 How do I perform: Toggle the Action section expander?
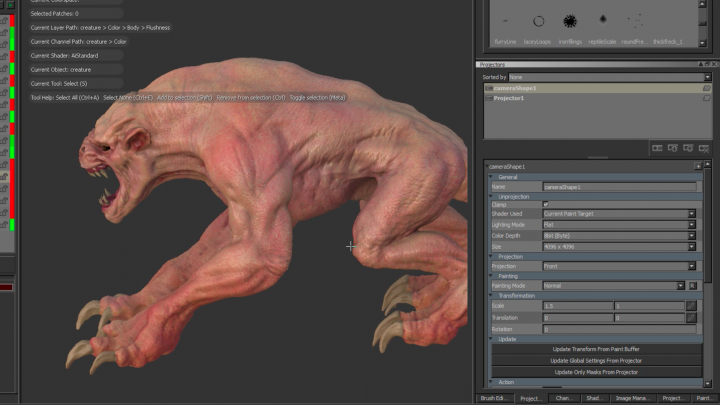click(490, 382)
